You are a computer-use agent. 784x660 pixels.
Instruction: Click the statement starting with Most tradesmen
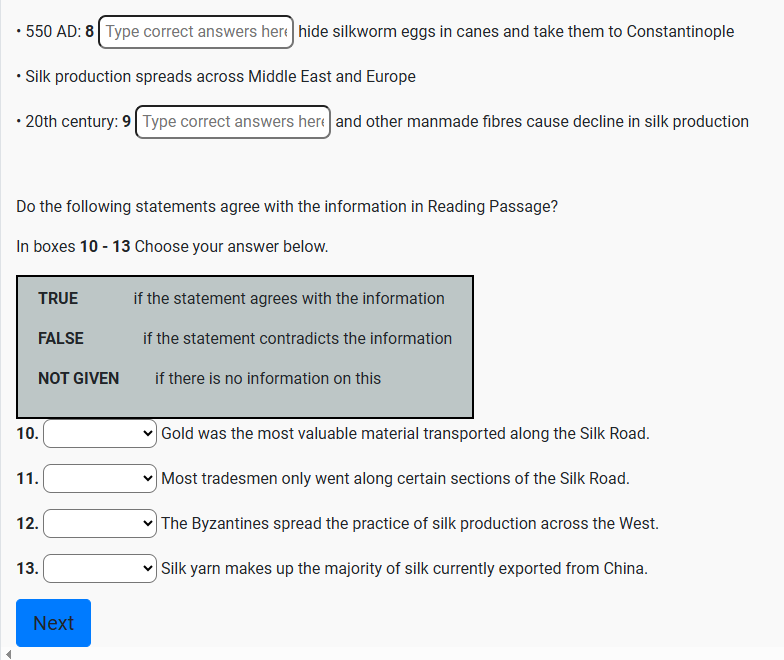pyautogui.click(x=395, y=479)
